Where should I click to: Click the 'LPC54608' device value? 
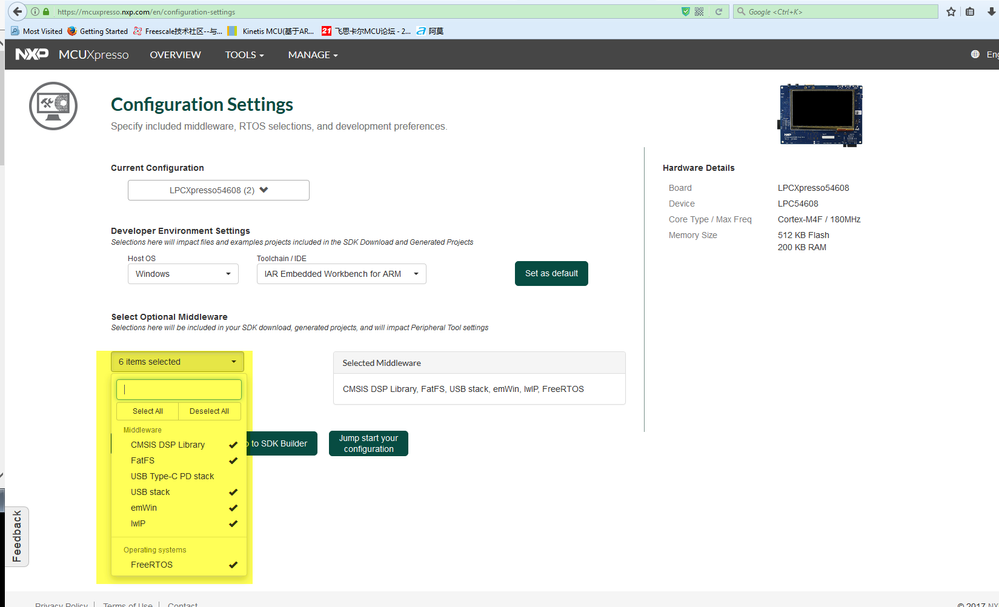798,204
